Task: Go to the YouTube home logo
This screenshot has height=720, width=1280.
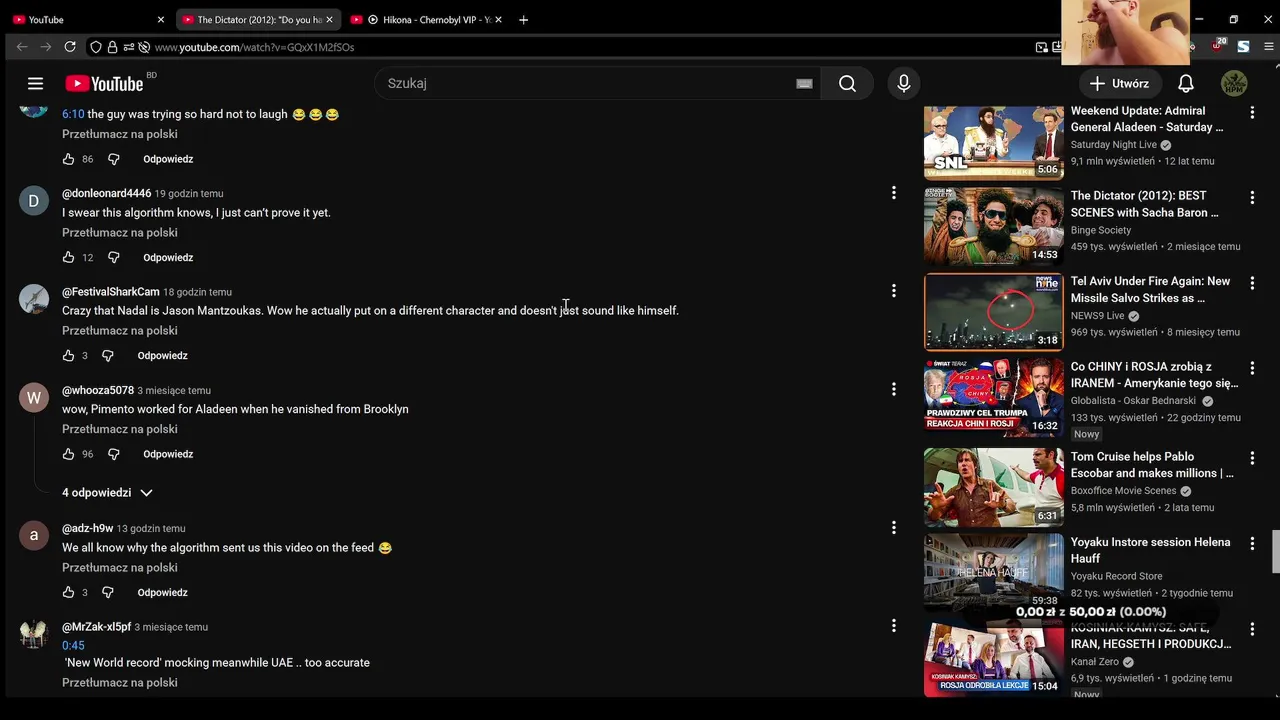Action: (x=105, y=84)
